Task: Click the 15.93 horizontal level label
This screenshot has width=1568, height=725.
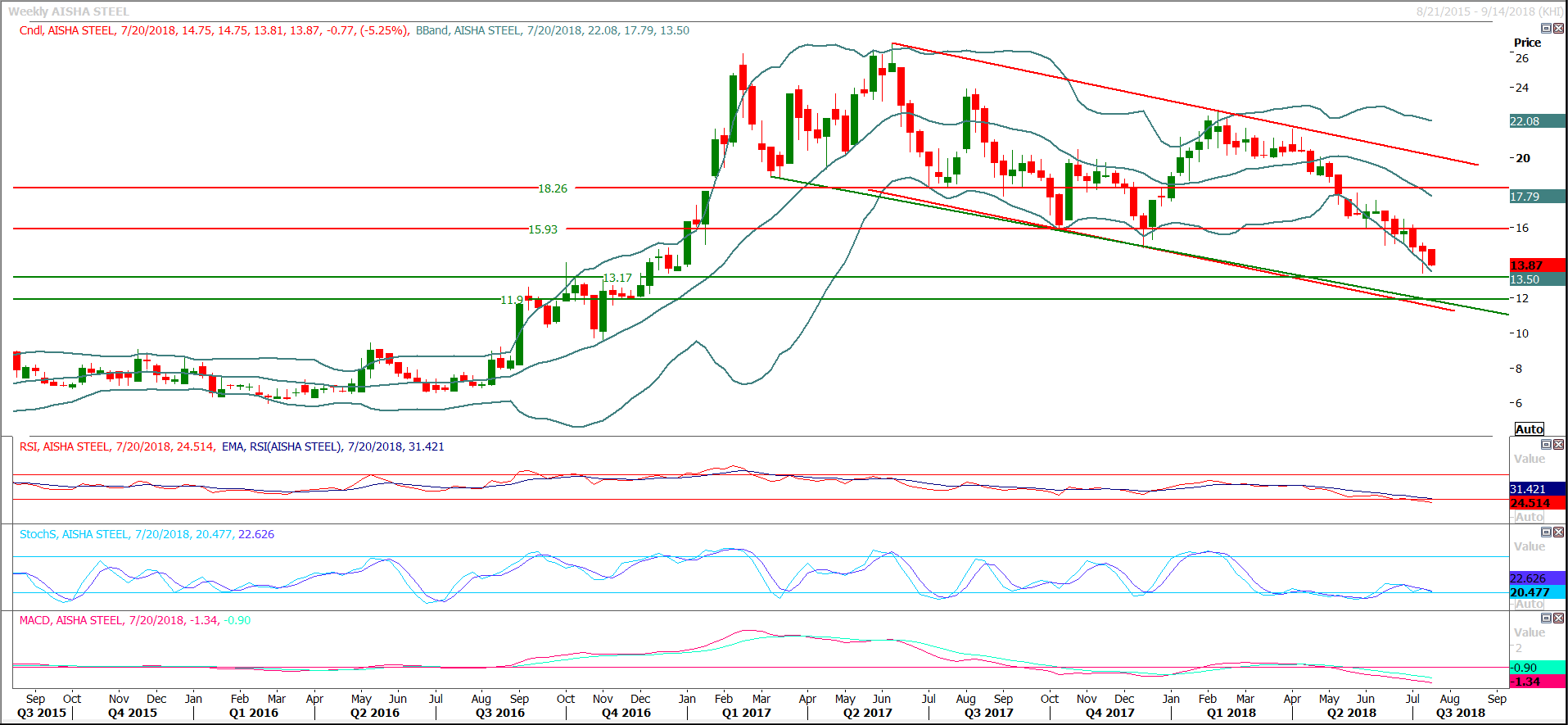Action: click(x=543, y=229)
